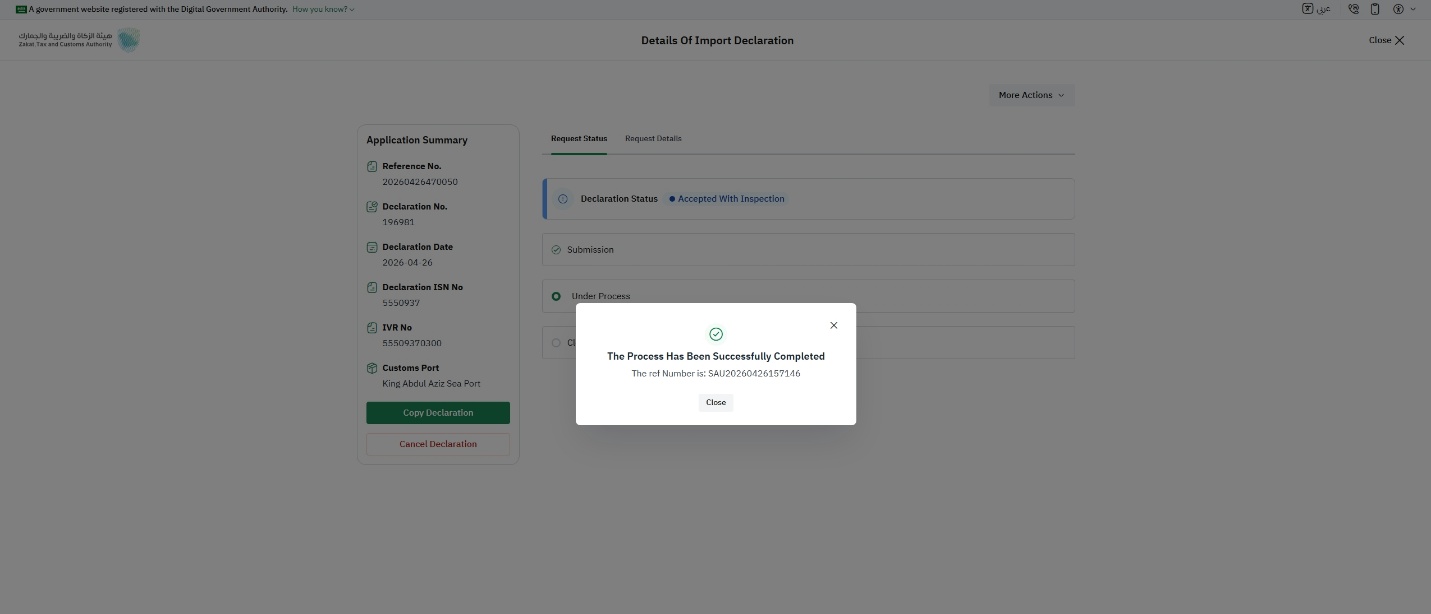Screen dimensions: 1431x614
Task: Click the Application Summary heading
Action: 417,140
